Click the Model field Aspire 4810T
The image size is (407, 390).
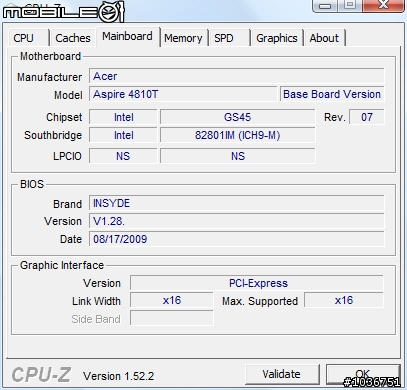pyautogui.click(x=183, y=94)
